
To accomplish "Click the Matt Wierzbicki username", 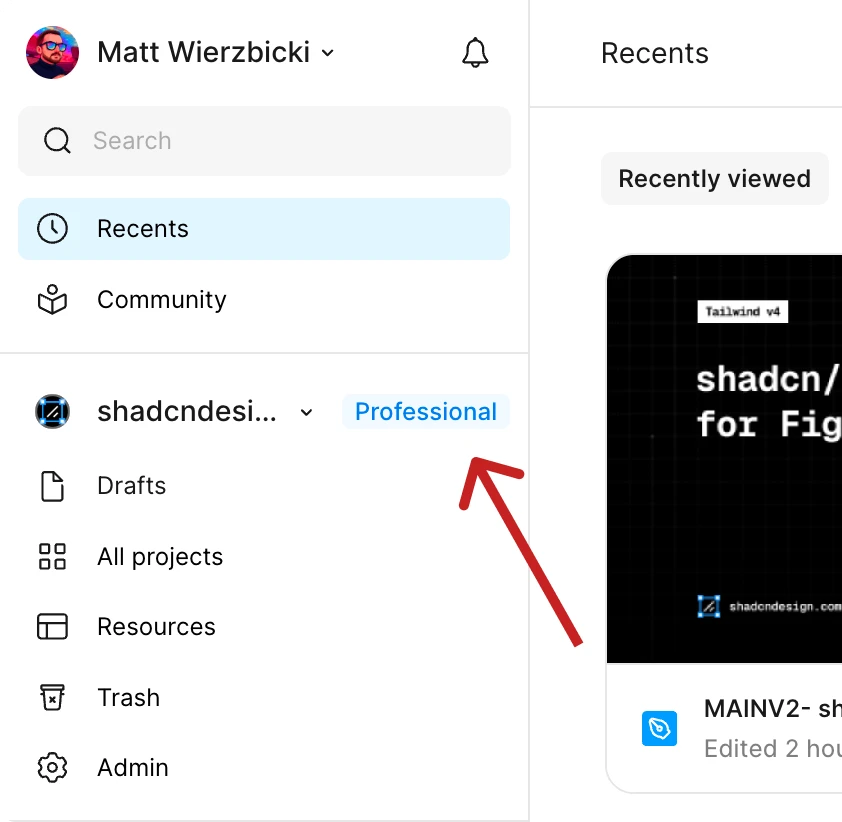I will (204, 53).
